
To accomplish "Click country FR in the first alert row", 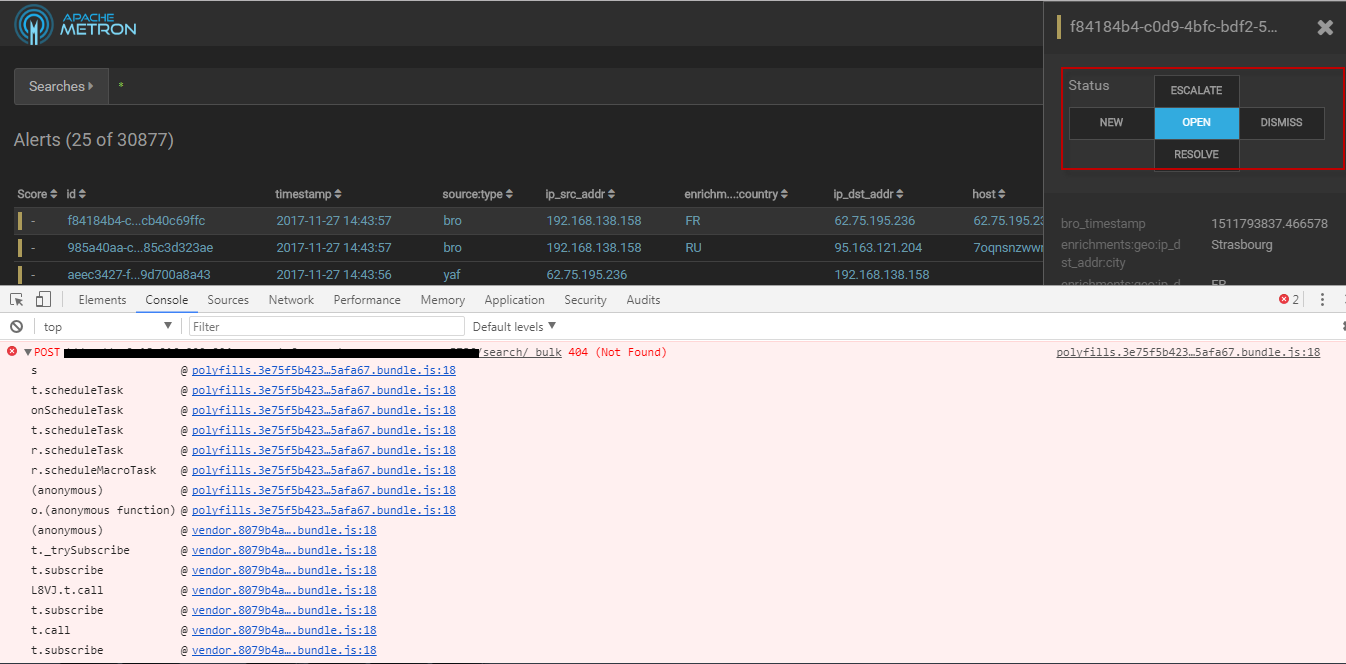I will click(x=693, y=220).
